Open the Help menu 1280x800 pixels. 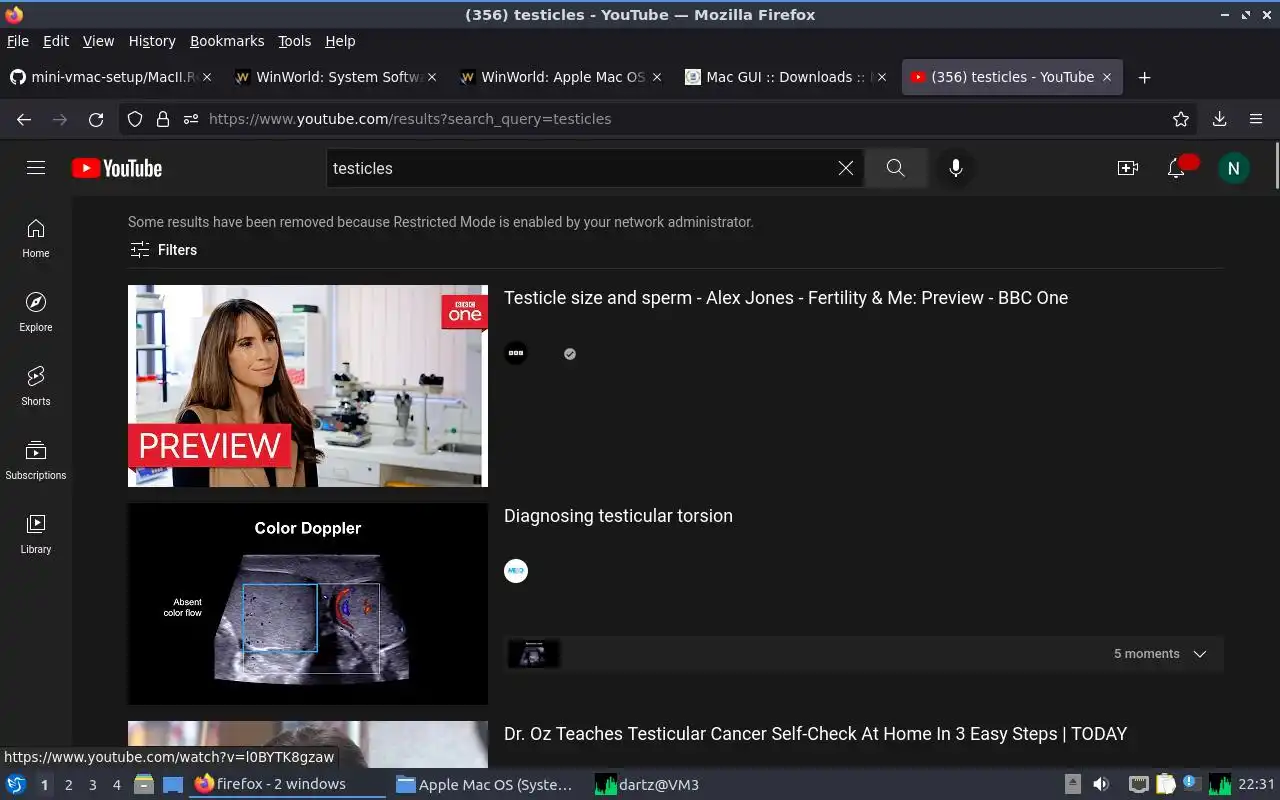[x=340, y=41]
